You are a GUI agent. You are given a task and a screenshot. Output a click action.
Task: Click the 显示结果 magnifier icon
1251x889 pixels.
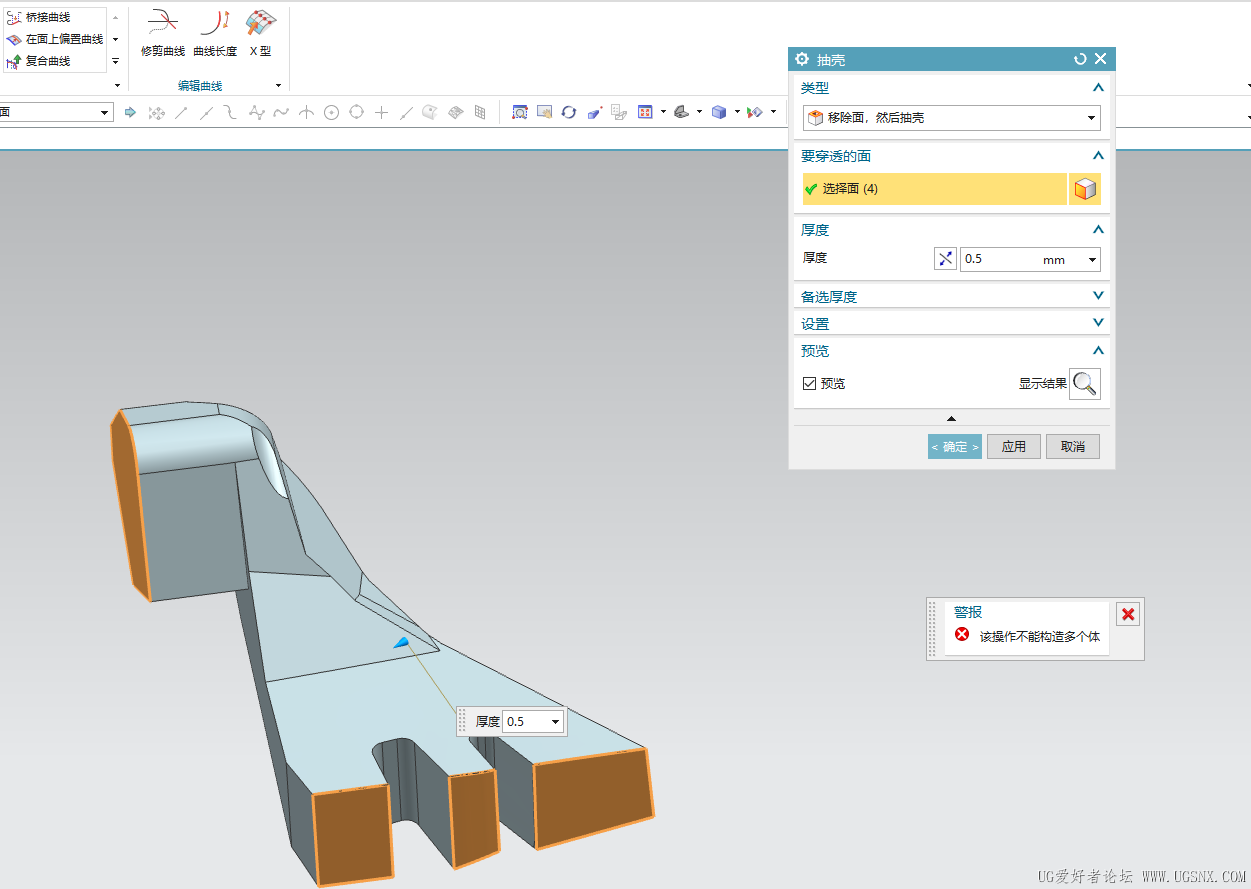click(1085, 384)
